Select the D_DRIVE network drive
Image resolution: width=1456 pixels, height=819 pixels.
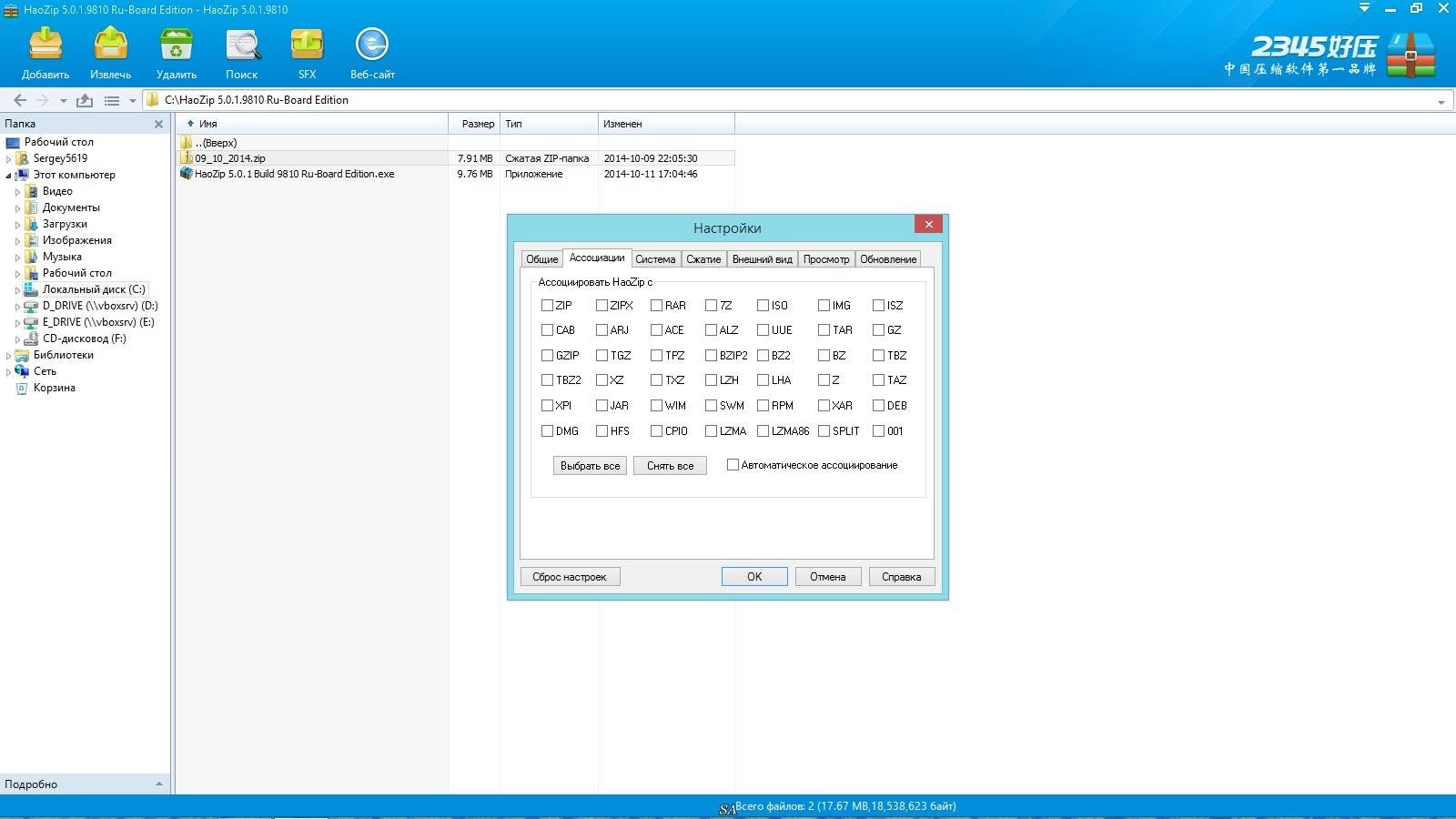100,306
